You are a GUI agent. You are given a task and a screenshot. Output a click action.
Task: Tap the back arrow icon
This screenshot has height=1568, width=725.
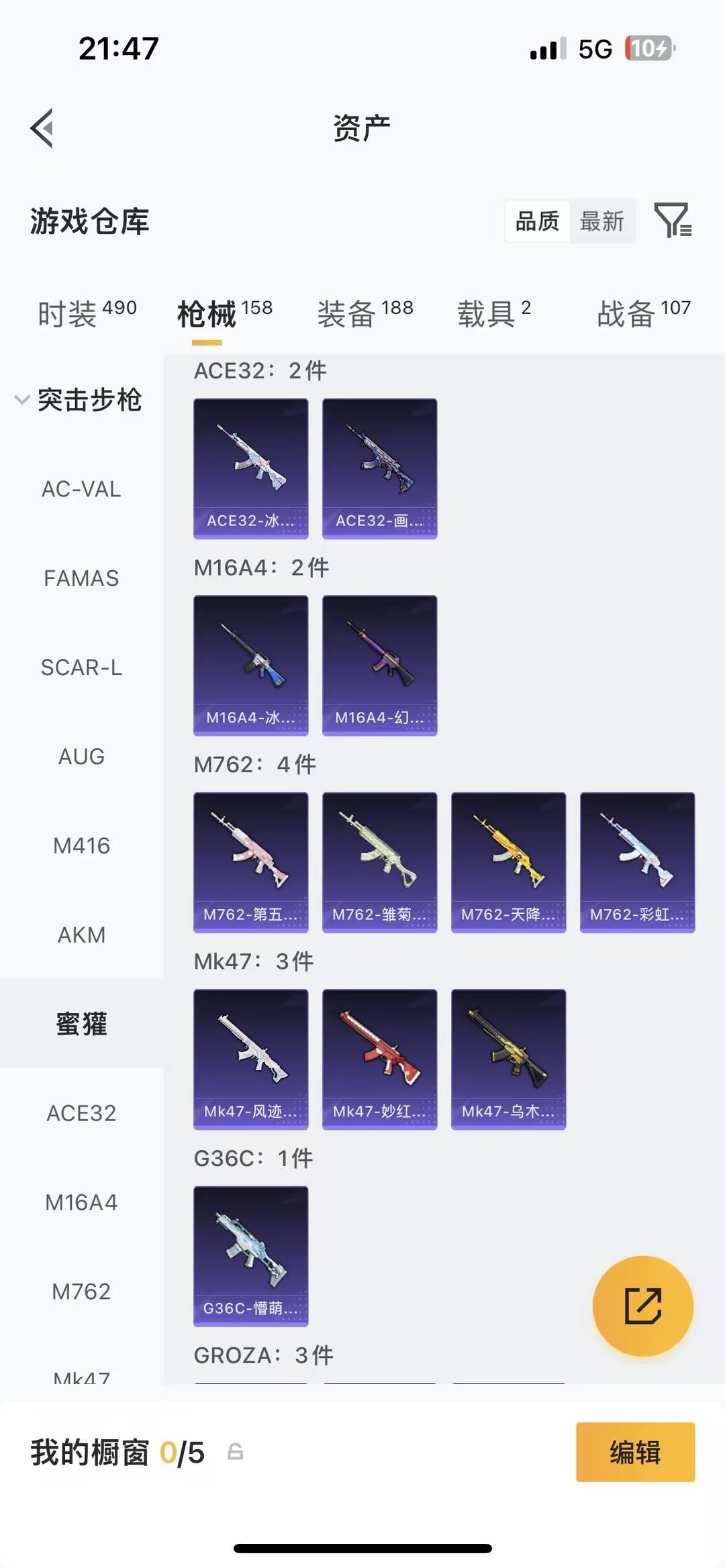pyautogui.click(x=42, y=128)
